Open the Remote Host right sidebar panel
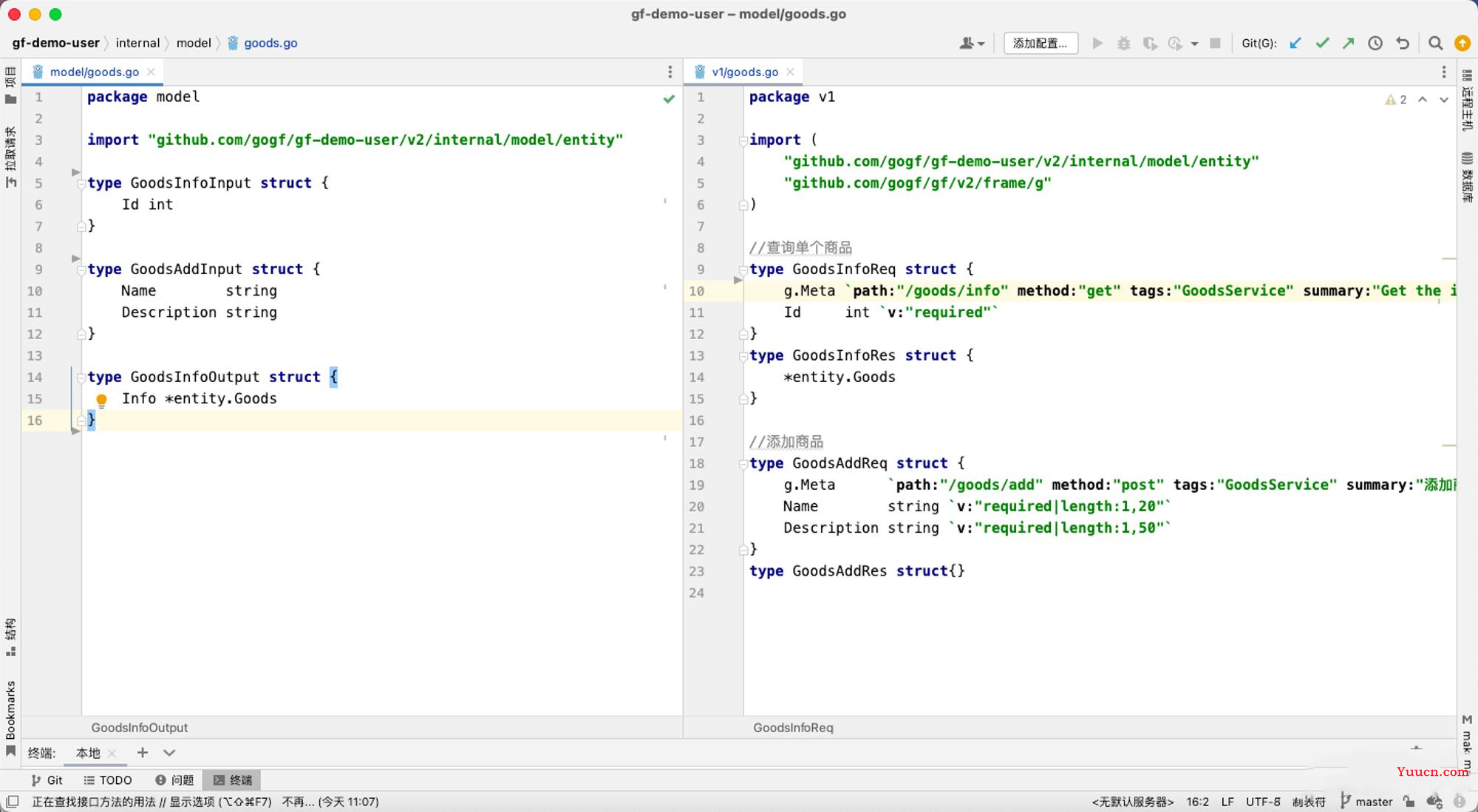Viewport: 1478px width, 812px height. [1467, 100]
